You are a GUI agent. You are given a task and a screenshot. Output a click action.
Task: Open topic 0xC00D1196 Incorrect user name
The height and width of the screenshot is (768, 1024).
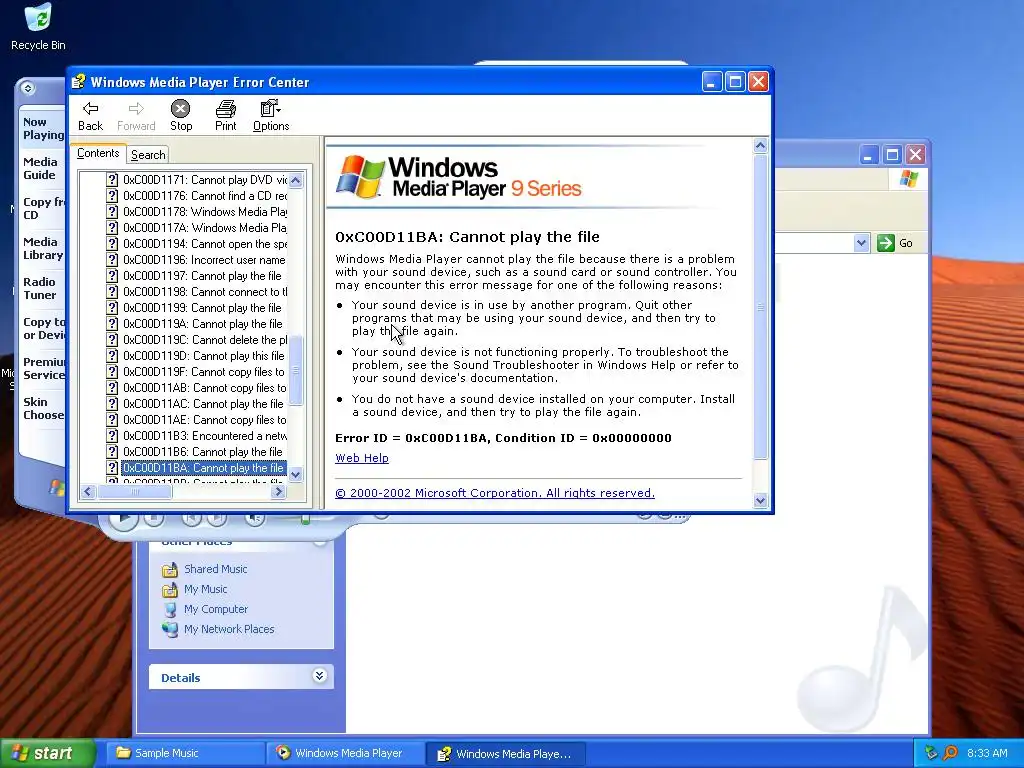pos(204,260)
